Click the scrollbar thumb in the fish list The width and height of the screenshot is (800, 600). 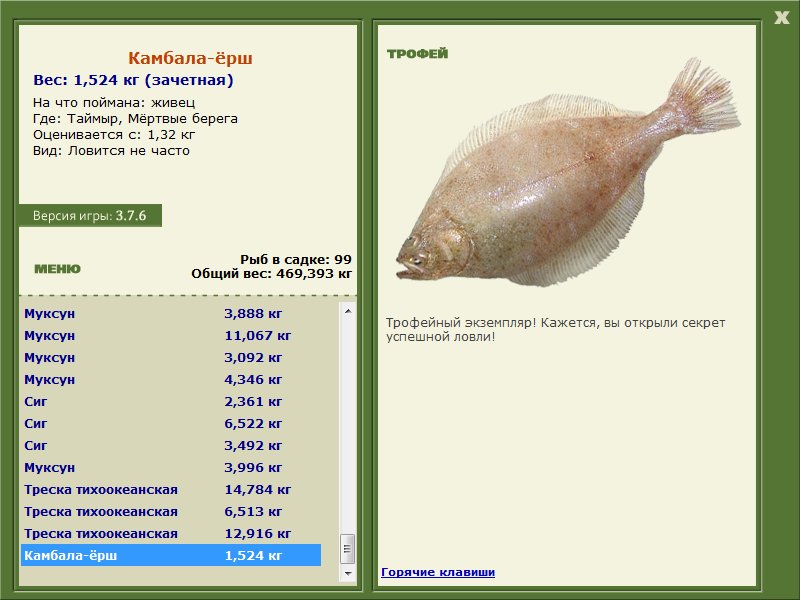348,548
